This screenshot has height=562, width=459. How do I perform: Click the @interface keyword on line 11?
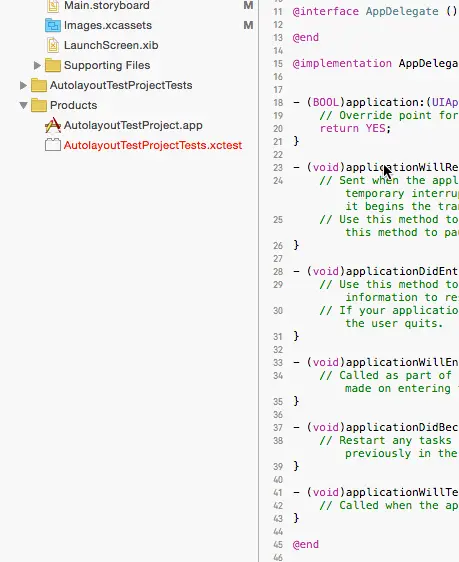click(x=326, y=11)
